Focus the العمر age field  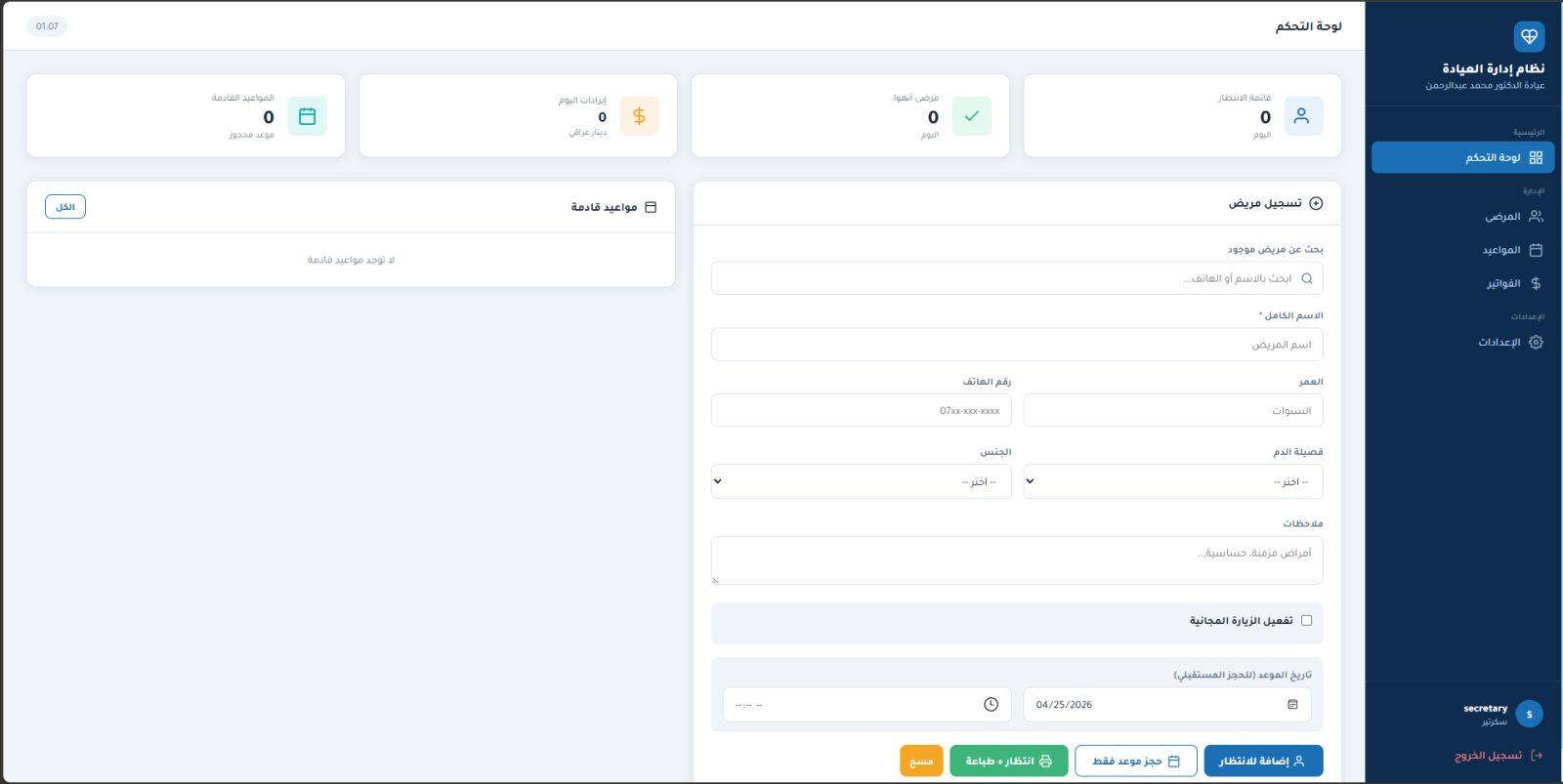coord(1173,411)
